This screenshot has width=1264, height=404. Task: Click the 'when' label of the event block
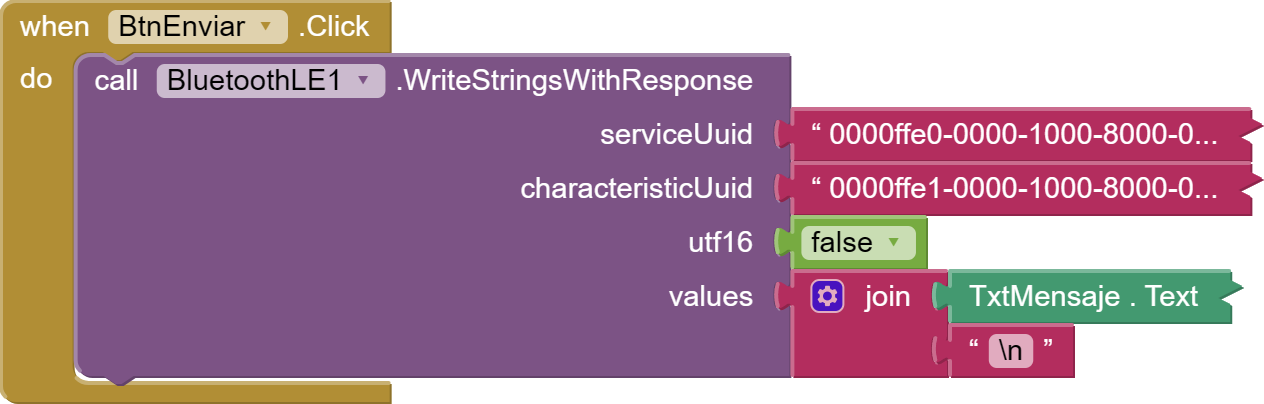point(55,27)
